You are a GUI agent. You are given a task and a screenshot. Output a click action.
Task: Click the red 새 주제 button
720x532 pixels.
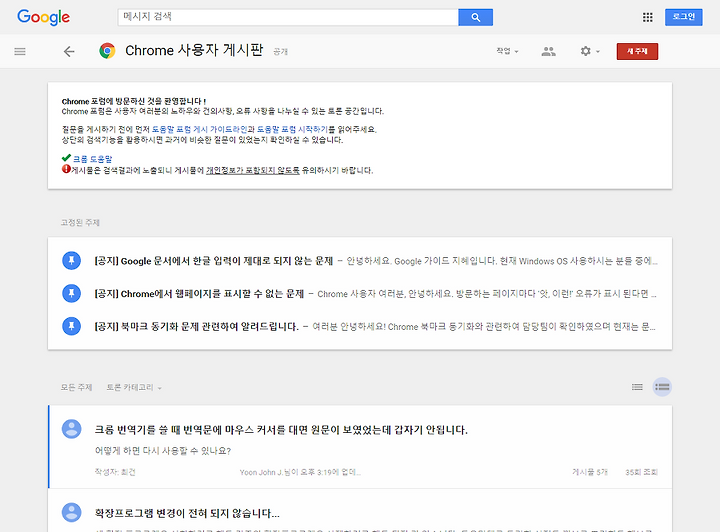(x=637, y=51)
